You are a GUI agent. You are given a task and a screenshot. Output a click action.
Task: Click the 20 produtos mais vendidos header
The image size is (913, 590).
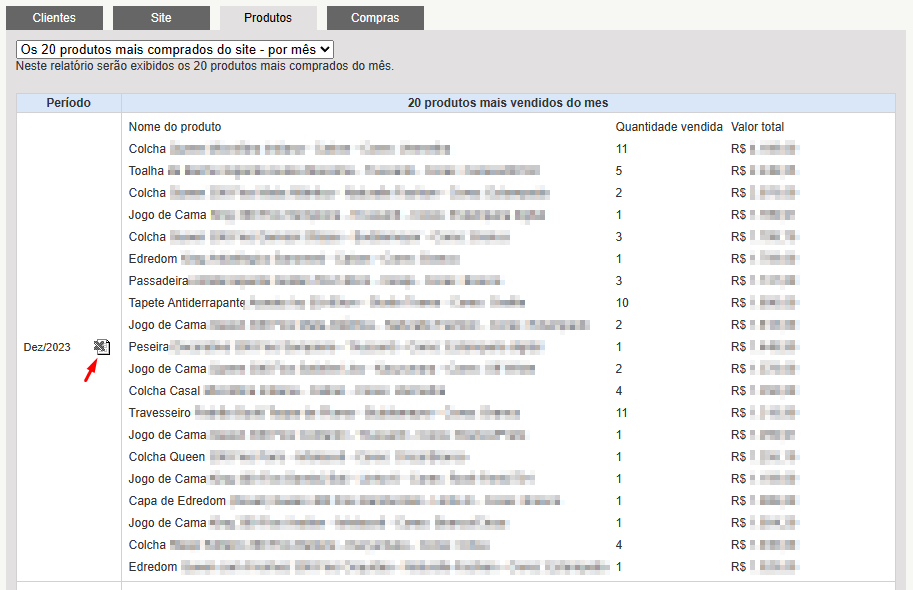coord(508,103)
